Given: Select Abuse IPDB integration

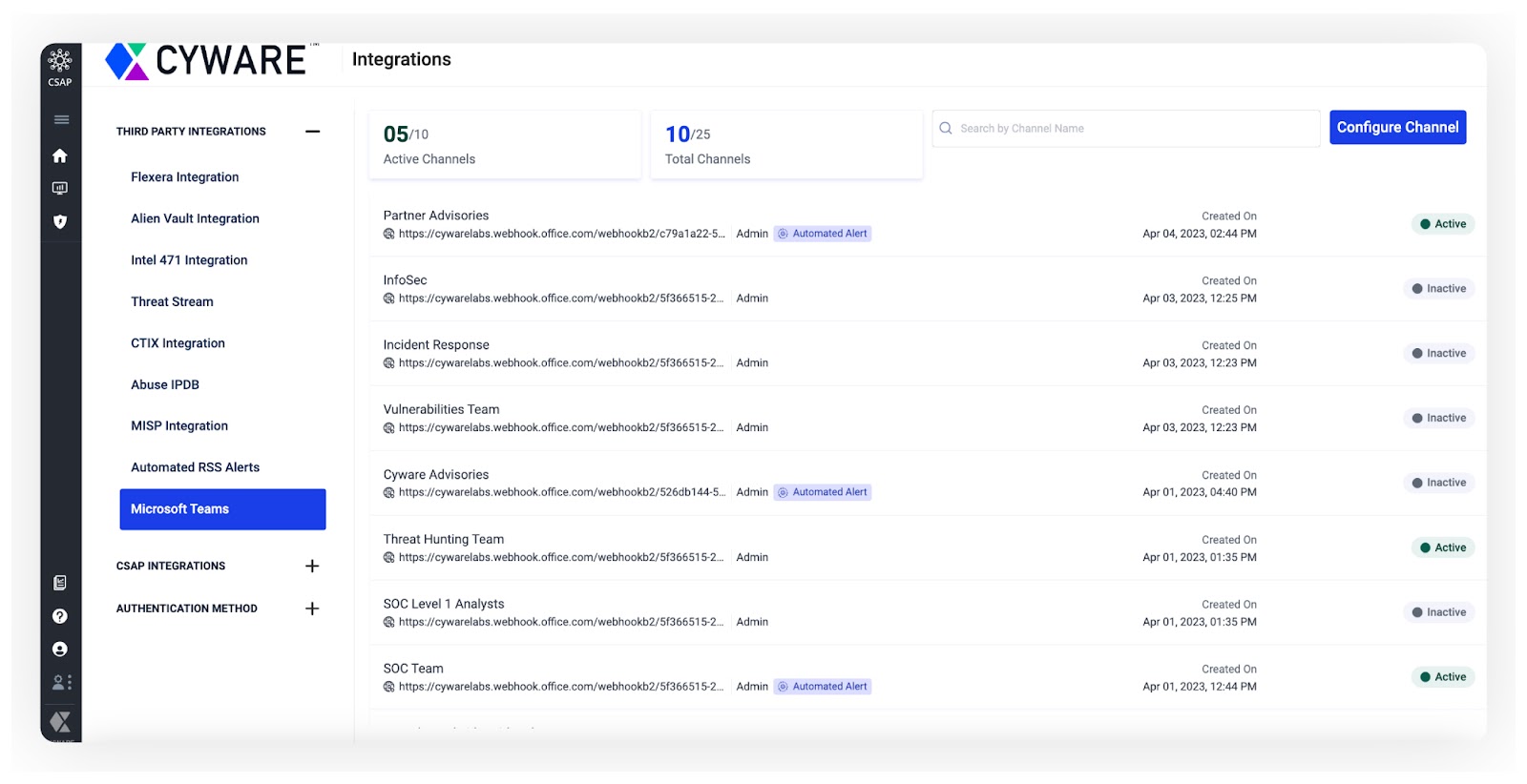Looking at the screenshot, I should tap(165, 384).
